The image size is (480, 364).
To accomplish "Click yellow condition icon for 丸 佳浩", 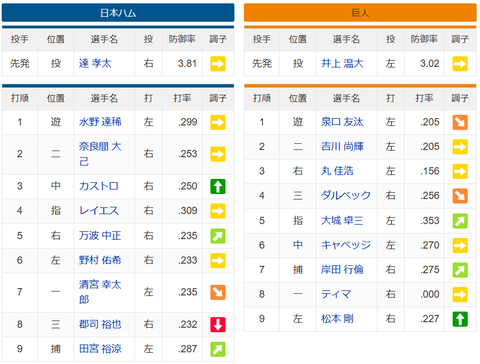I will (x=460, y=171).
